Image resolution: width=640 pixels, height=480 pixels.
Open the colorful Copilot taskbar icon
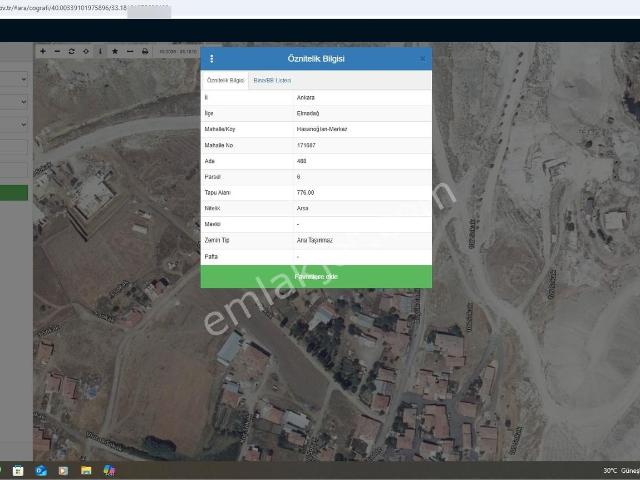[109, 471]
